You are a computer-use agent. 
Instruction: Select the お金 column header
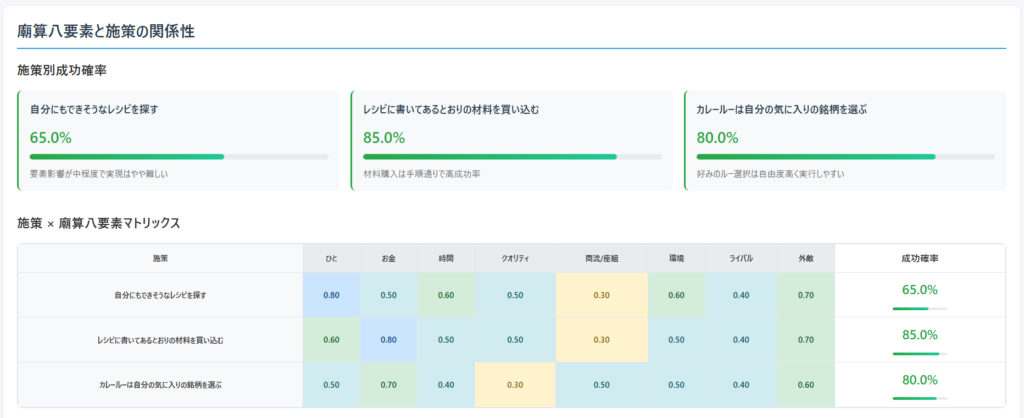pos(388,258)
